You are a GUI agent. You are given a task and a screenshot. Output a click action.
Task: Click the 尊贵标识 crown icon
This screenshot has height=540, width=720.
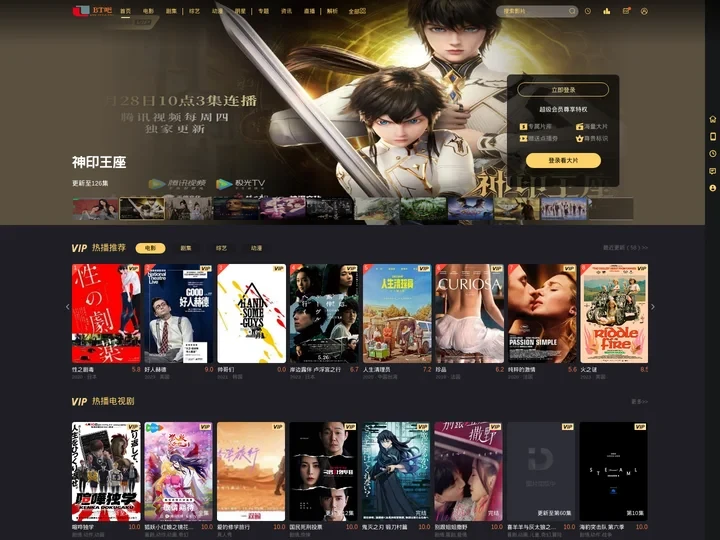tap(579, 138)
